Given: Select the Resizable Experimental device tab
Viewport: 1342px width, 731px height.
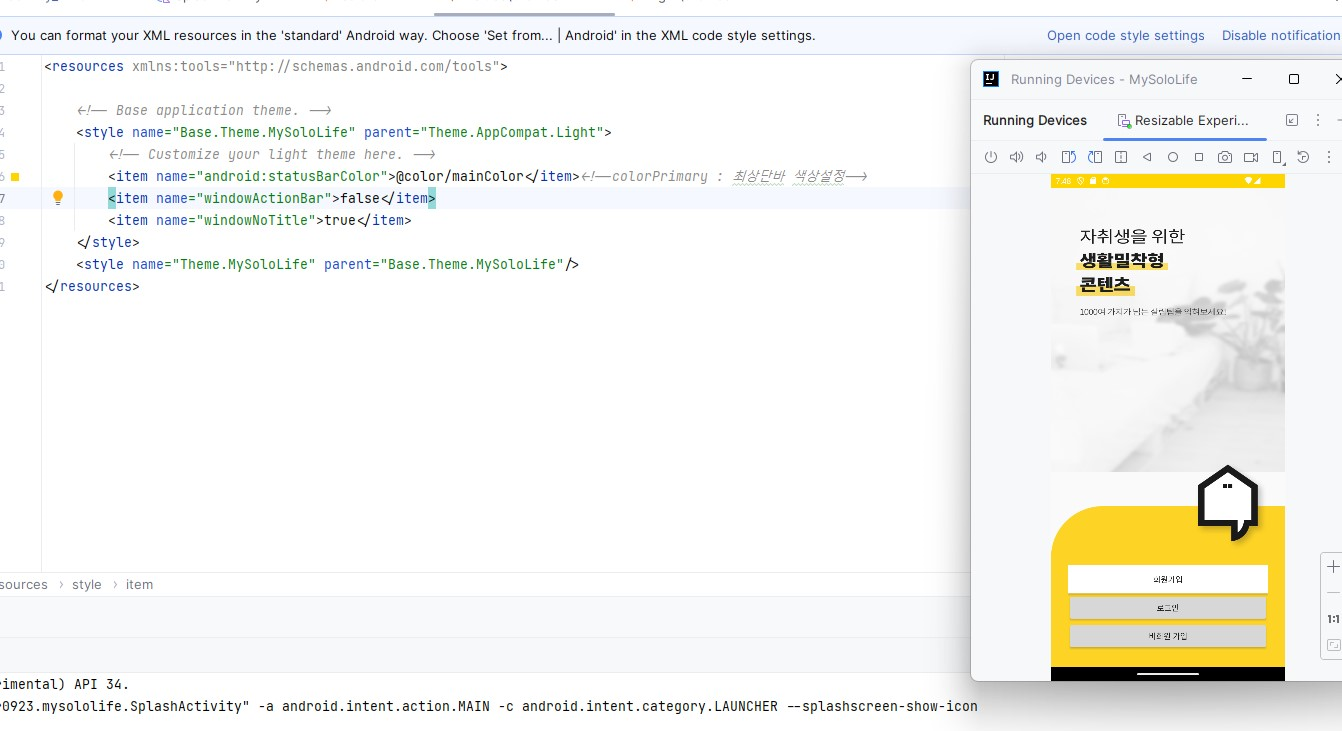Looking at the screenshot, I should 1185,120.
